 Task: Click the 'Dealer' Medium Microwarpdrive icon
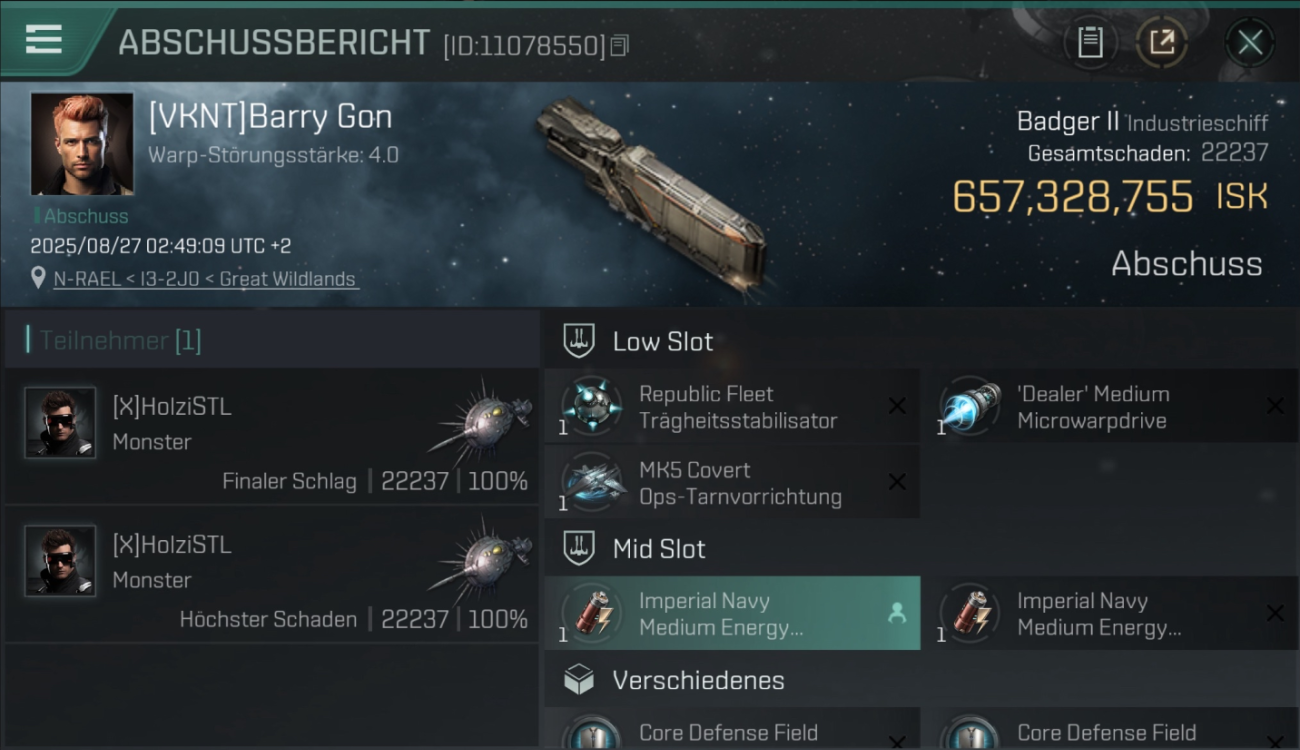(x=969, y=406)
